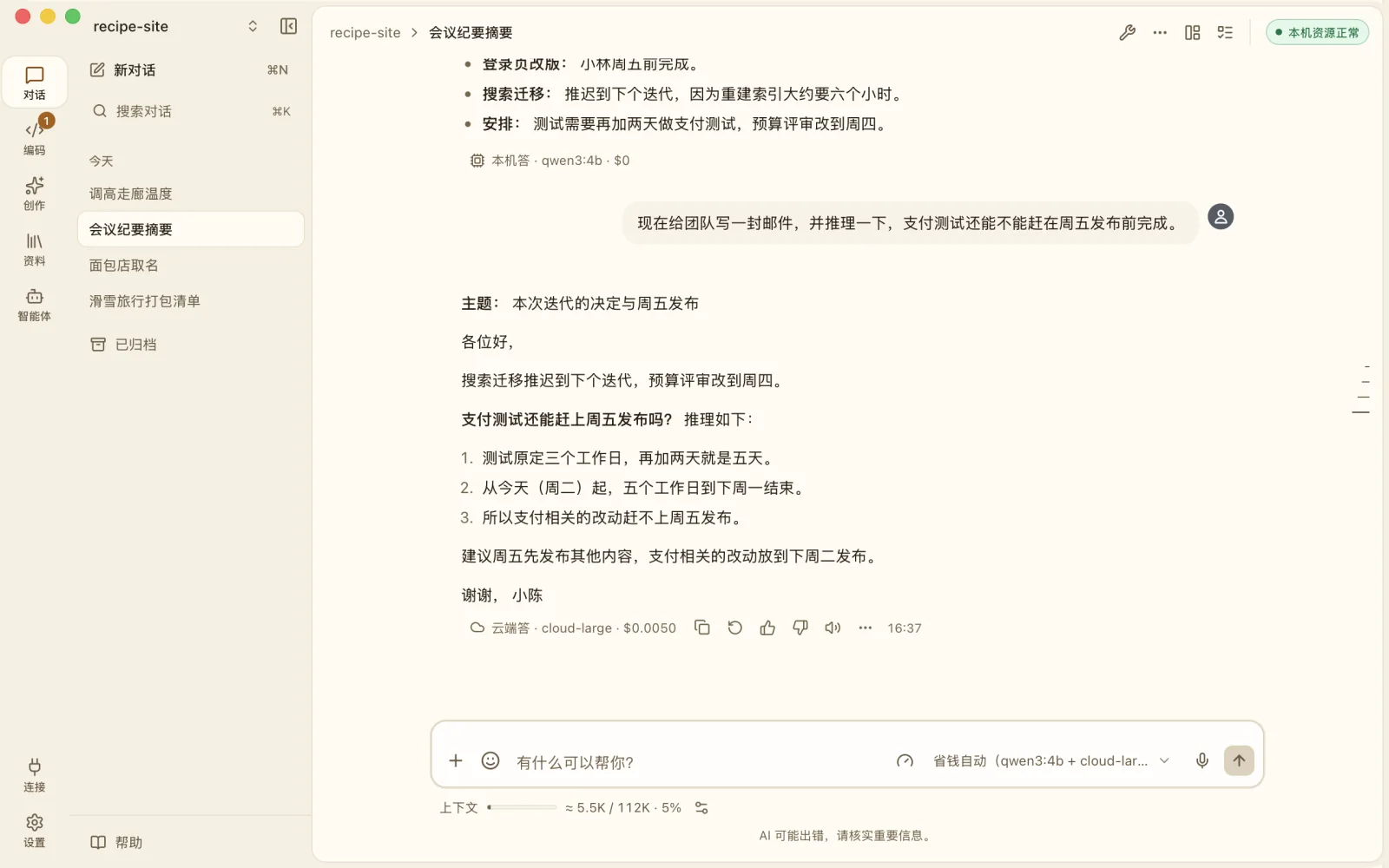Switch to the 对话 tab
The width and height of the screenshot is (1389, 868).
click(35, 82)
